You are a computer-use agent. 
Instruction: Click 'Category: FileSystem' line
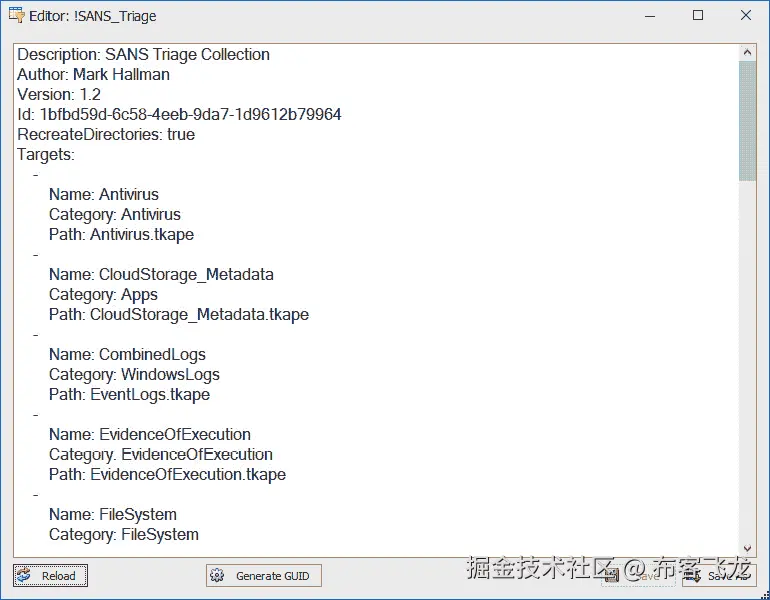click(124, 535)
